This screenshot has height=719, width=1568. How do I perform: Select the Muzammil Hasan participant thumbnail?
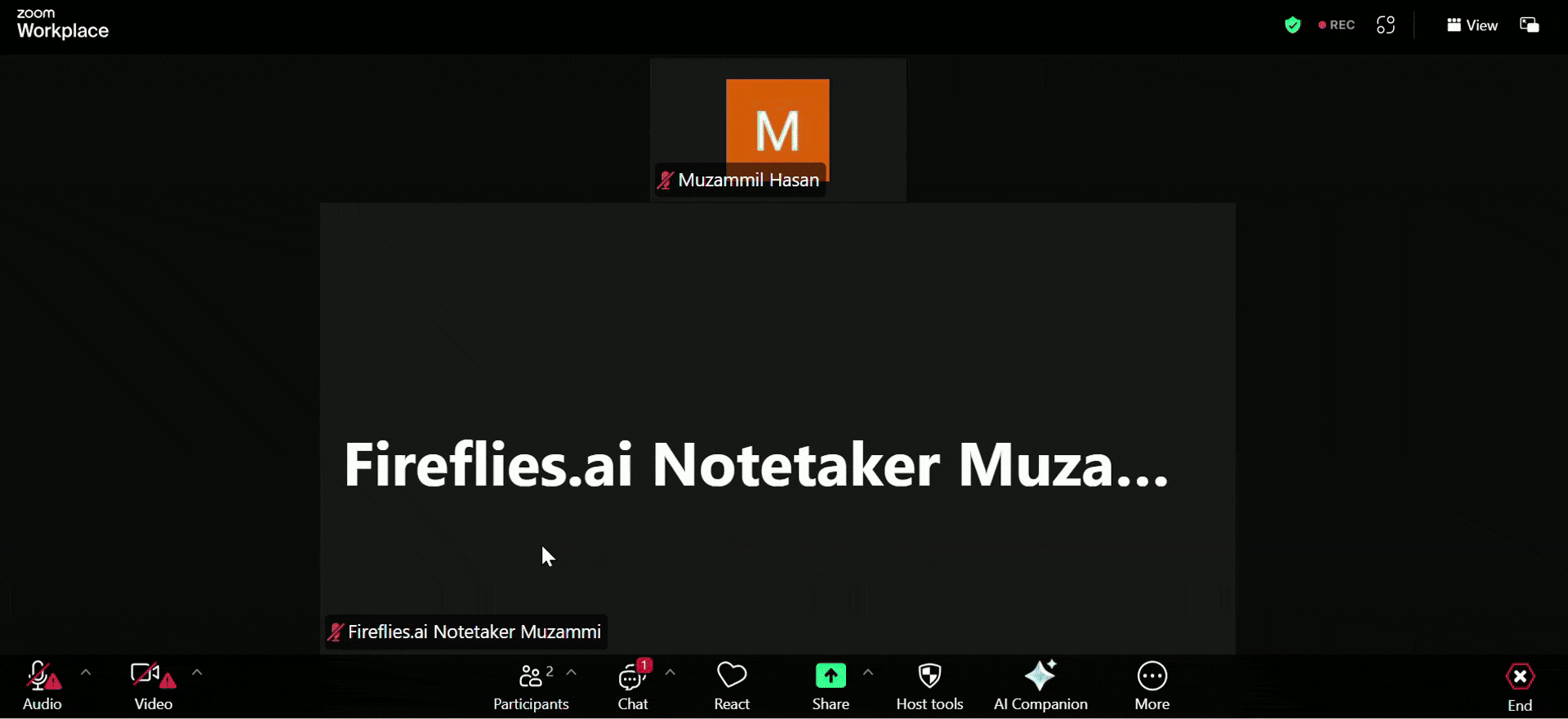(777, 131)
